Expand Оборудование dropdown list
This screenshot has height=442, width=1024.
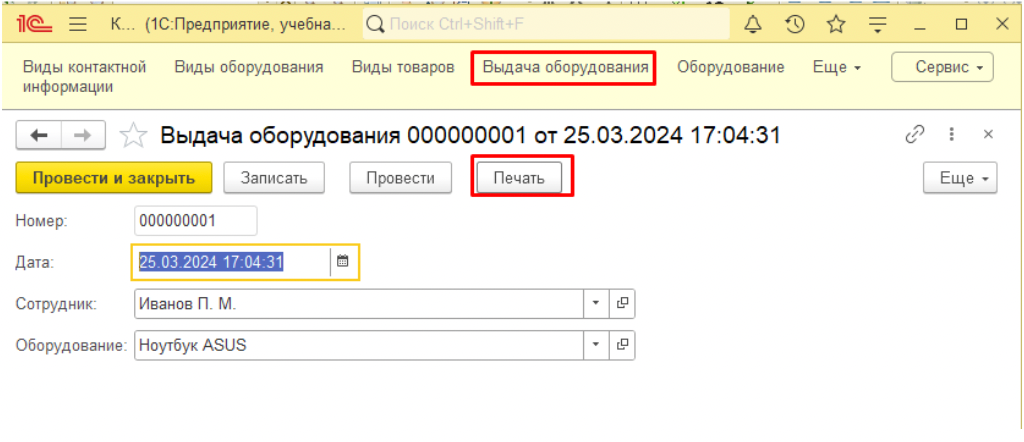click(x=596, y=345)
